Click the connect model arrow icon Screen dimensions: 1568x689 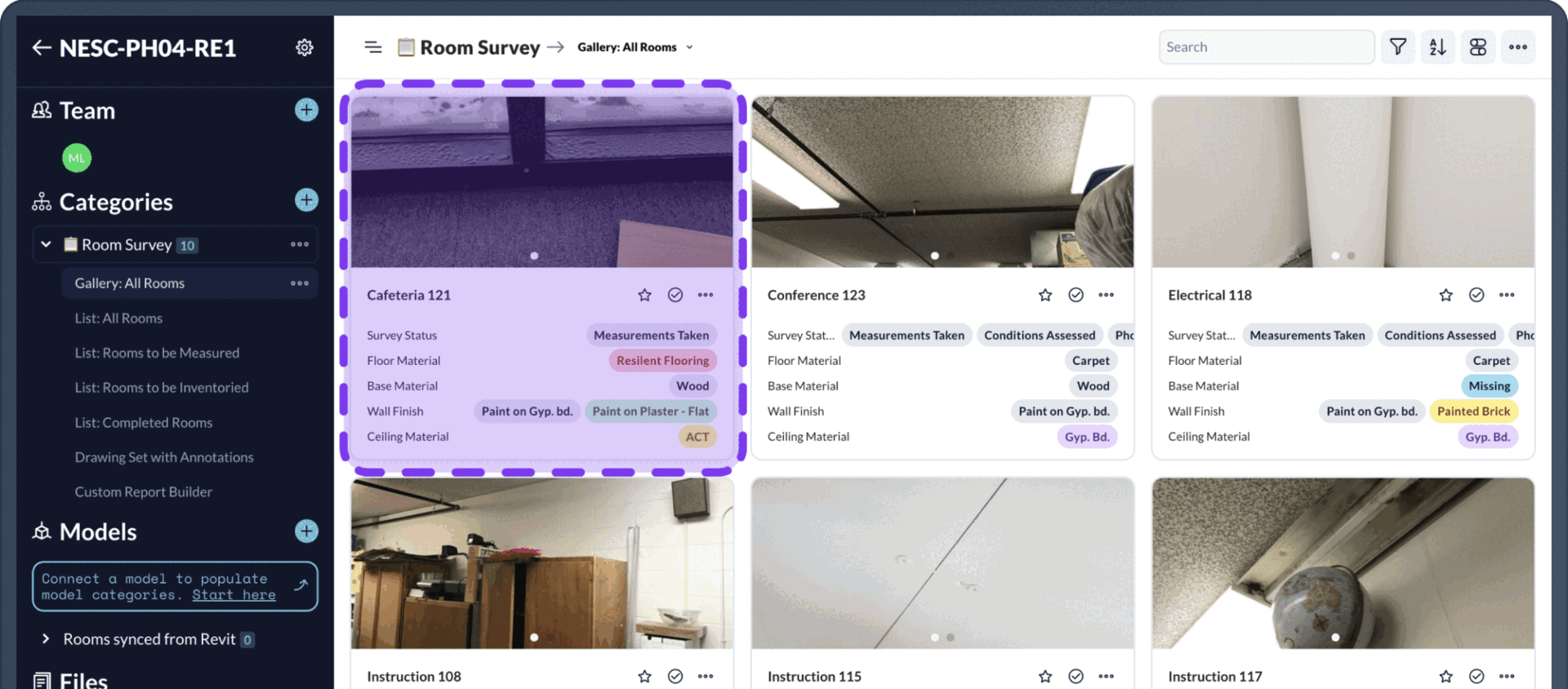(x=301, y=585)
